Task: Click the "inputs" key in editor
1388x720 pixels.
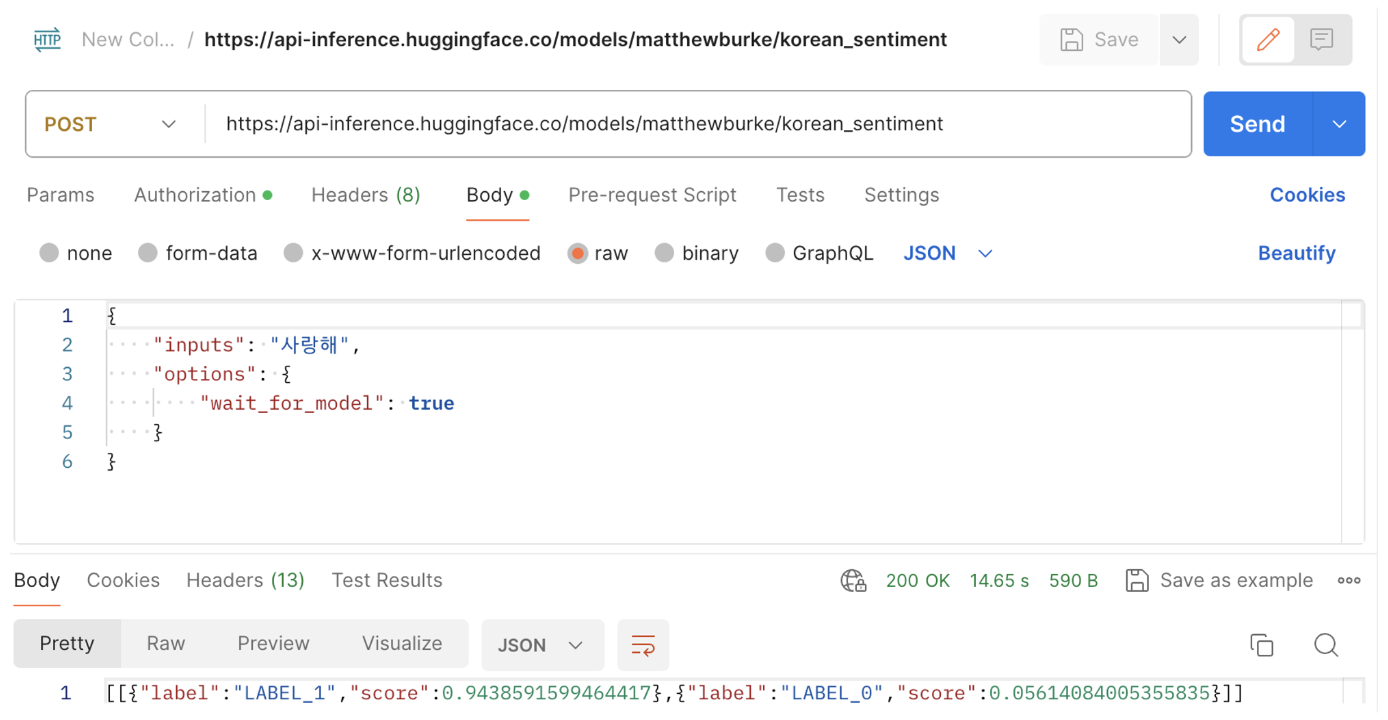Action: [x=200, y=345]
